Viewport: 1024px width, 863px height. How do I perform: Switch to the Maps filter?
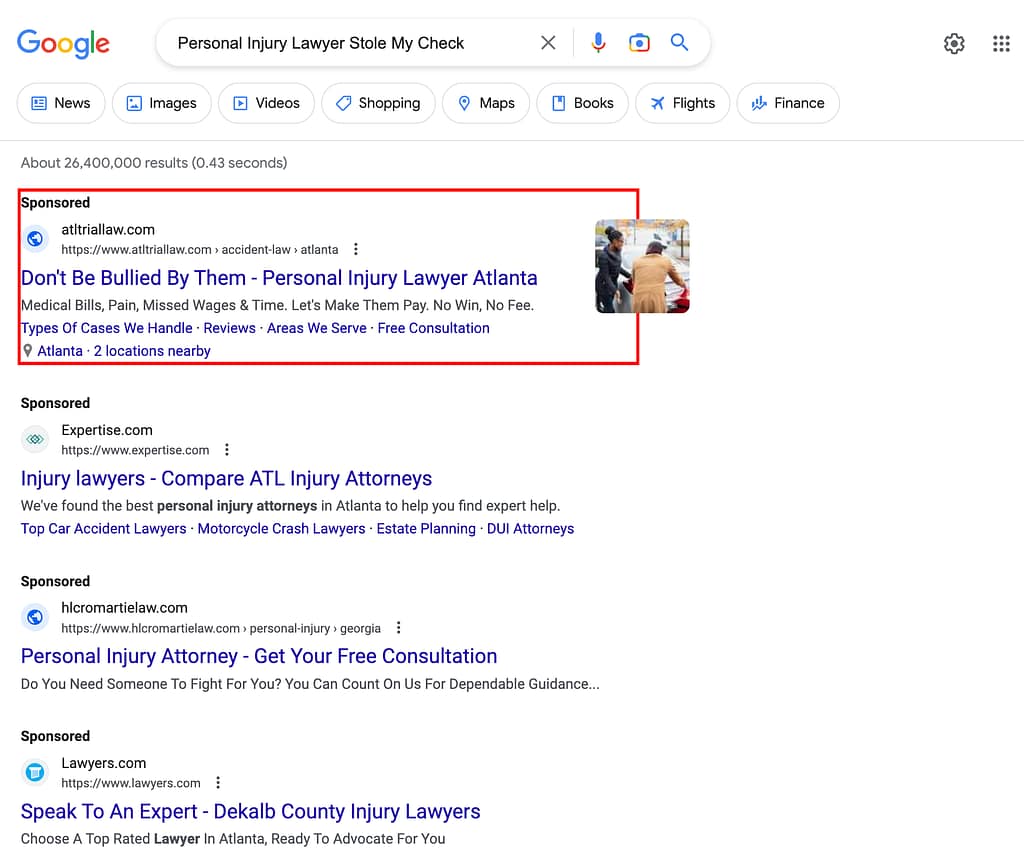(486, 103)
